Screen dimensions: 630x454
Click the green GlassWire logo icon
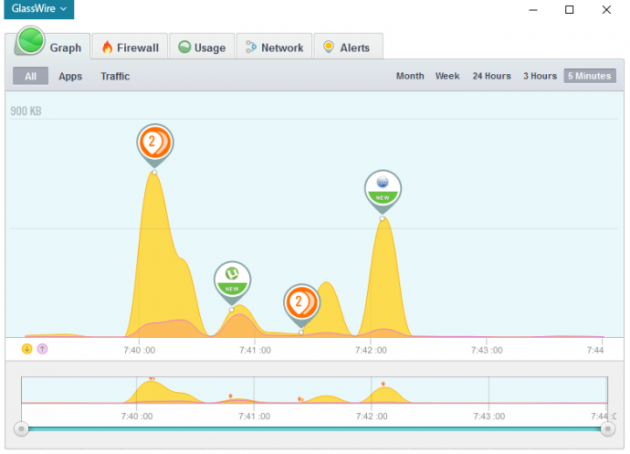point(31,40)
